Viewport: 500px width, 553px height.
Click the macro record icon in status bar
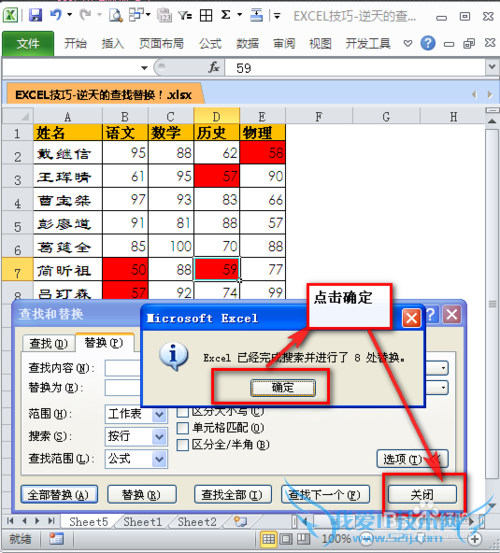coord(56,539)
